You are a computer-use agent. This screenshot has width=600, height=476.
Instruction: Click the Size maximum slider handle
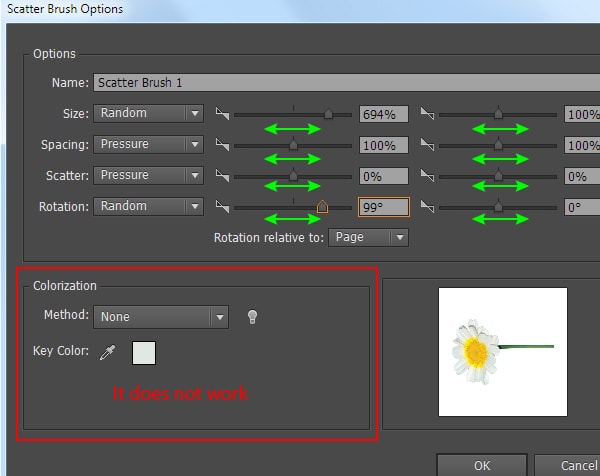498,114
